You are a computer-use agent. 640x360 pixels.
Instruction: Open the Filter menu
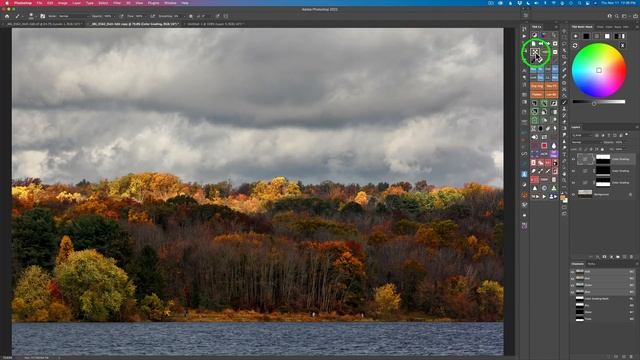[117, 3]
